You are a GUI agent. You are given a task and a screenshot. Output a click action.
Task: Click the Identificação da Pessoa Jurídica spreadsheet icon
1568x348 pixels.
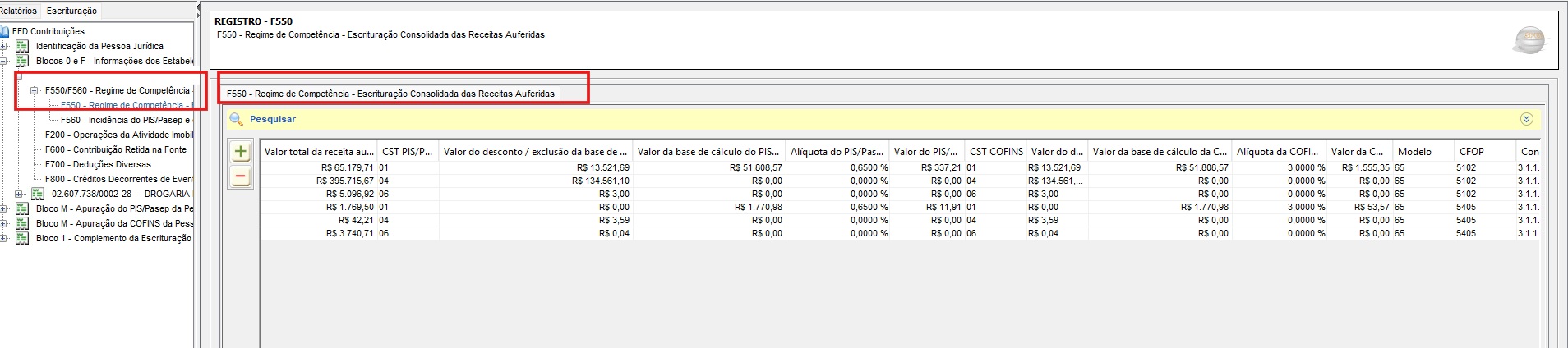tap(22, 46)
